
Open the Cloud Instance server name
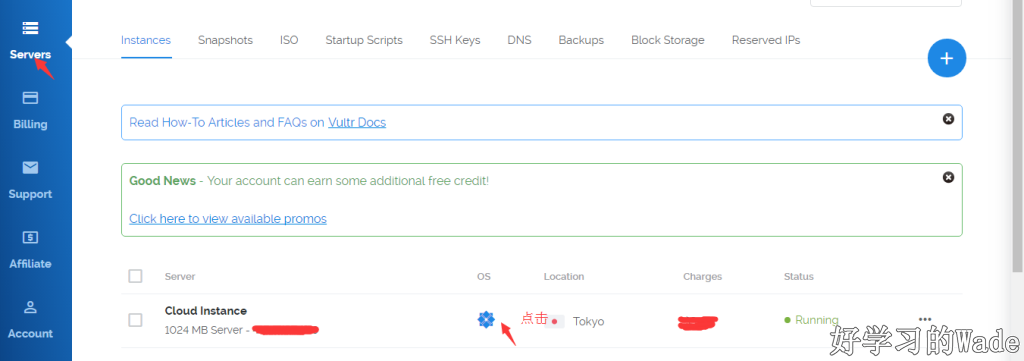(206, 311)
